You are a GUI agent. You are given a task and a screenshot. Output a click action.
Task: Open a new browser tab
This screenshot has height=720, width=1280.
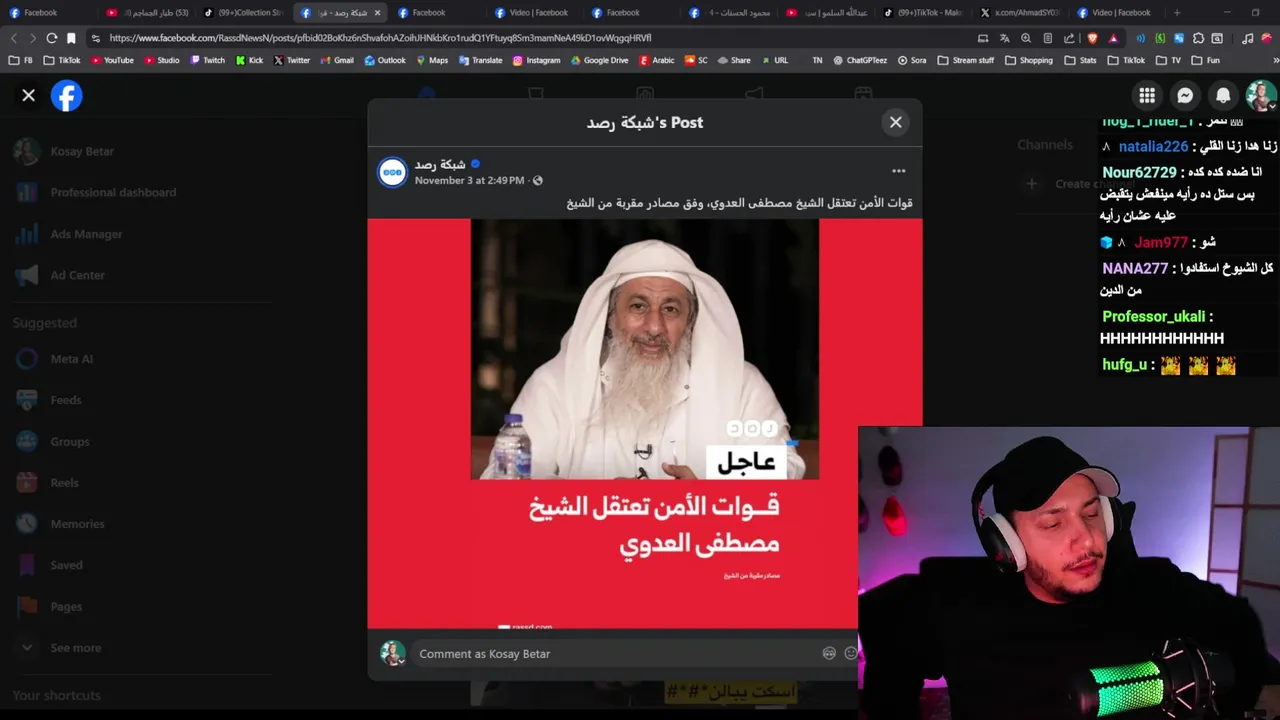(1177, 13)
